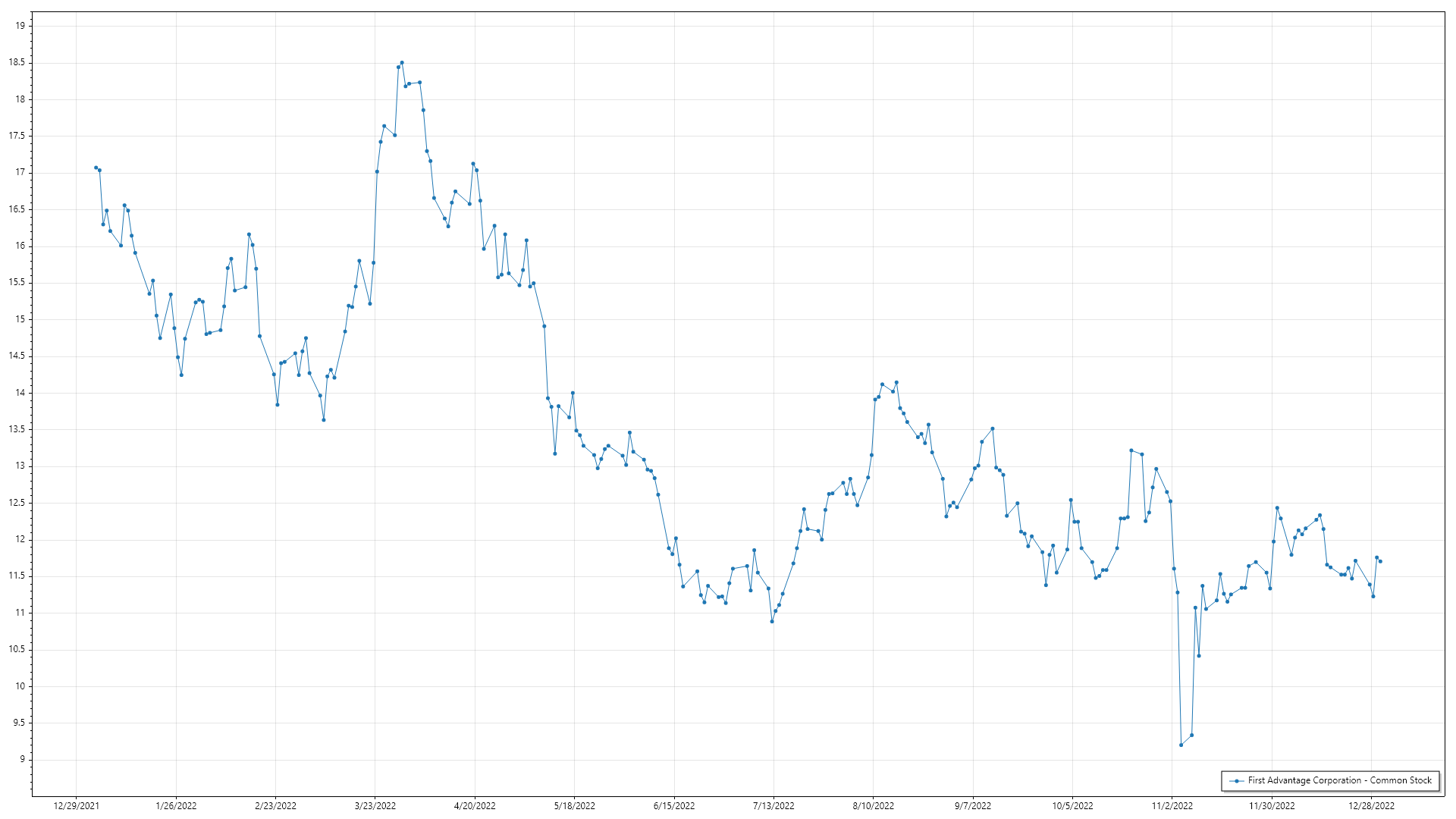Select the 11/2/2022 x-axis date label
The image size is (1456, 819).
pos(1172,806)
